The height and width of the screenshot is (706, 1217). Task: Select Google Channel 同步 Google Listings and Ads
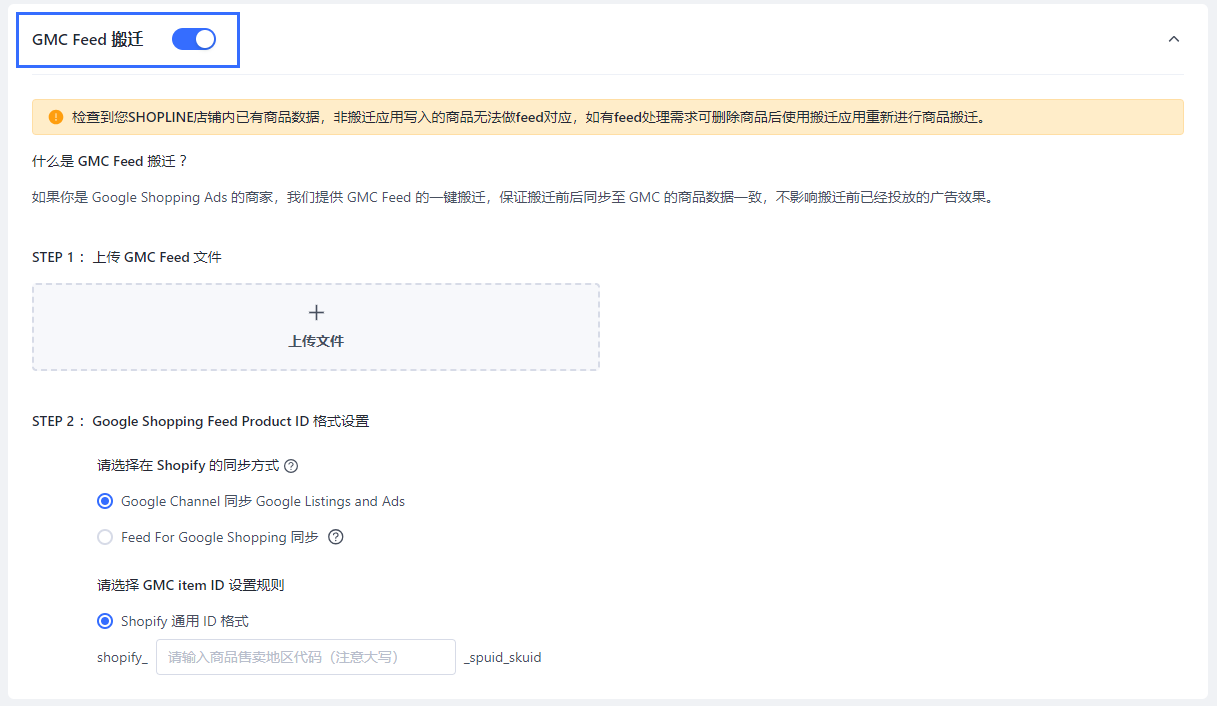click(x=105, y=501)
